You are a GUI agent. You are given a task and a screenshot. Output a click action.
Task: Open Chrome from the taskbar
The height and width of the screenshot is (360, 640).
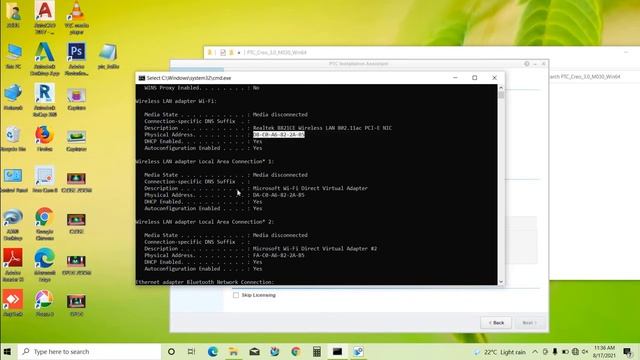click(296, 351)
